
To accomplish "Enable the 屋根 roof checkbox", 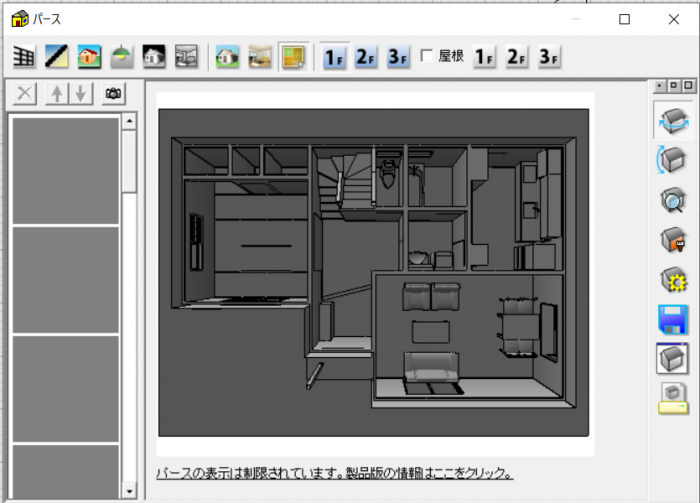I will point(427,56).
